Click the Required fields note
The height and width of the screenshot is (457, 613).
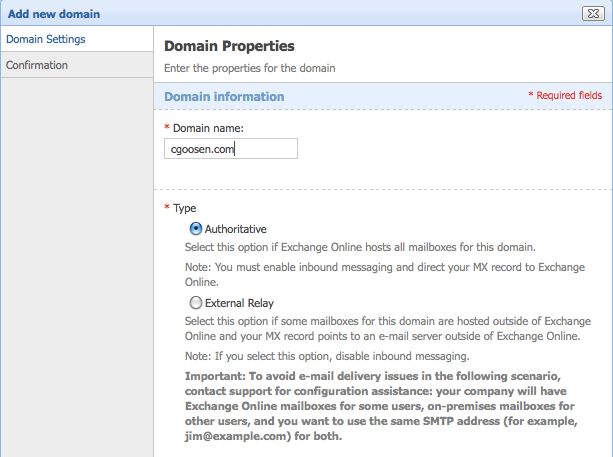pyautogui.click(x=565, y=95)
